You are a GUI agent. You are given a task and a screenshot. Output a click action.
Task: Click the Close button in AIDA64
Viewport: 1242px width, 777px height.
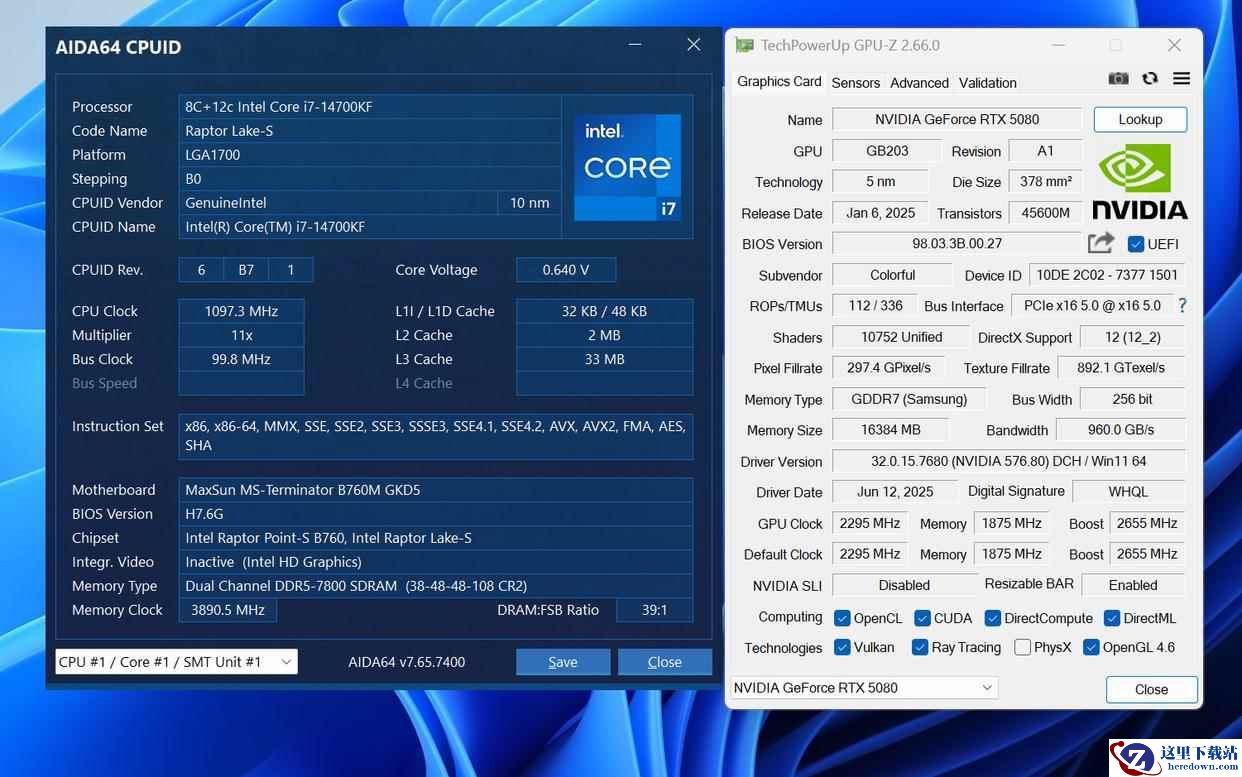click(665, 662)
